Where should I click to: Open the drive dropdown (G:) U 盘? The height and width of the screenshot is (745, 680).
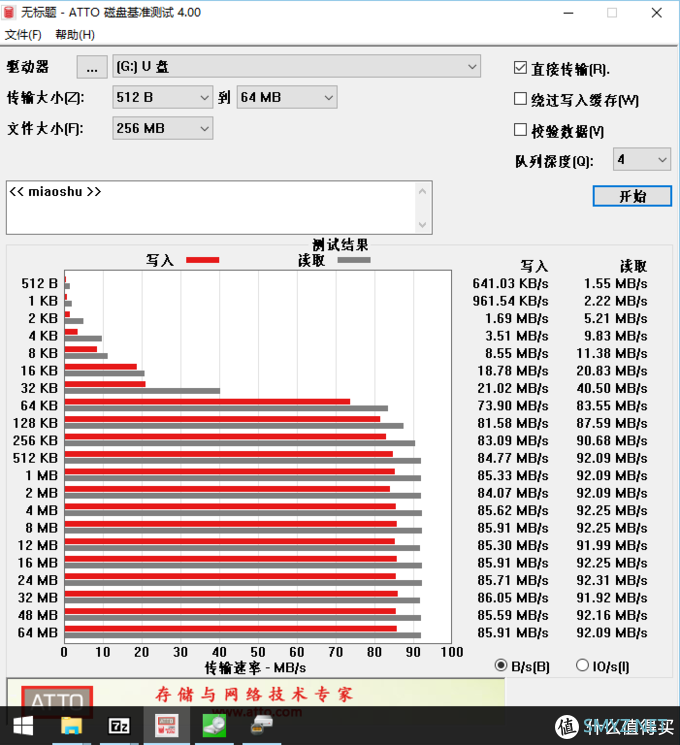tap(297, 66)
